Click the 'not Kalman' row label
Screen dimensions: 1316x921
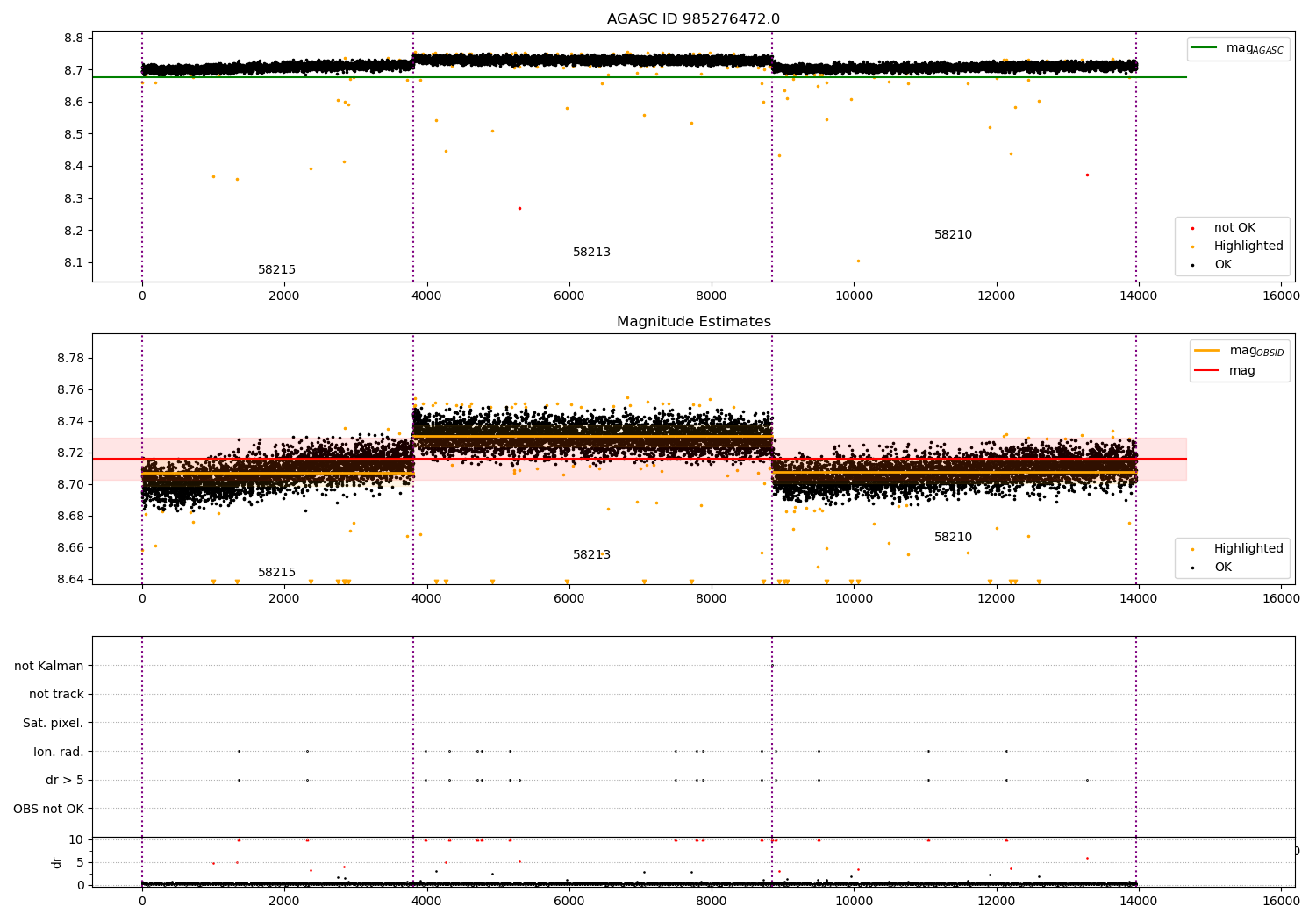click(49, 666)
